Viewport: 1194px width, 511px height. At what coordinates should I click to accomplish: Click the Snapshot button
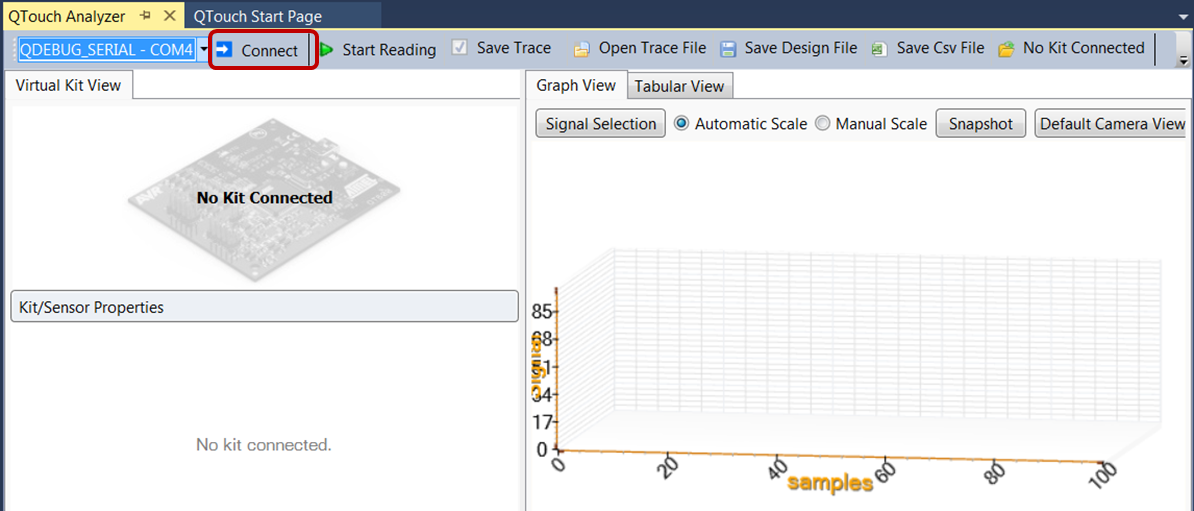[980, 124]
